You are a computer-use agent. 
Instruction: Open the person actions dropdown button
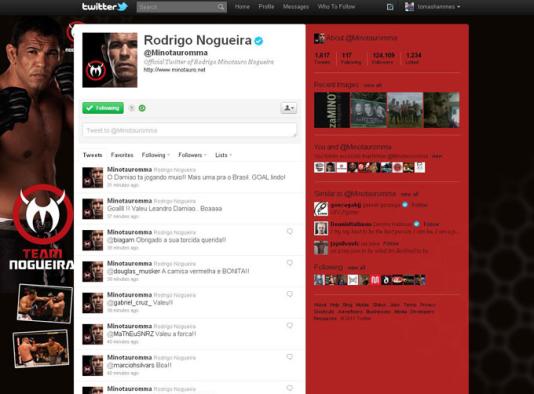[x=288, y=108]
